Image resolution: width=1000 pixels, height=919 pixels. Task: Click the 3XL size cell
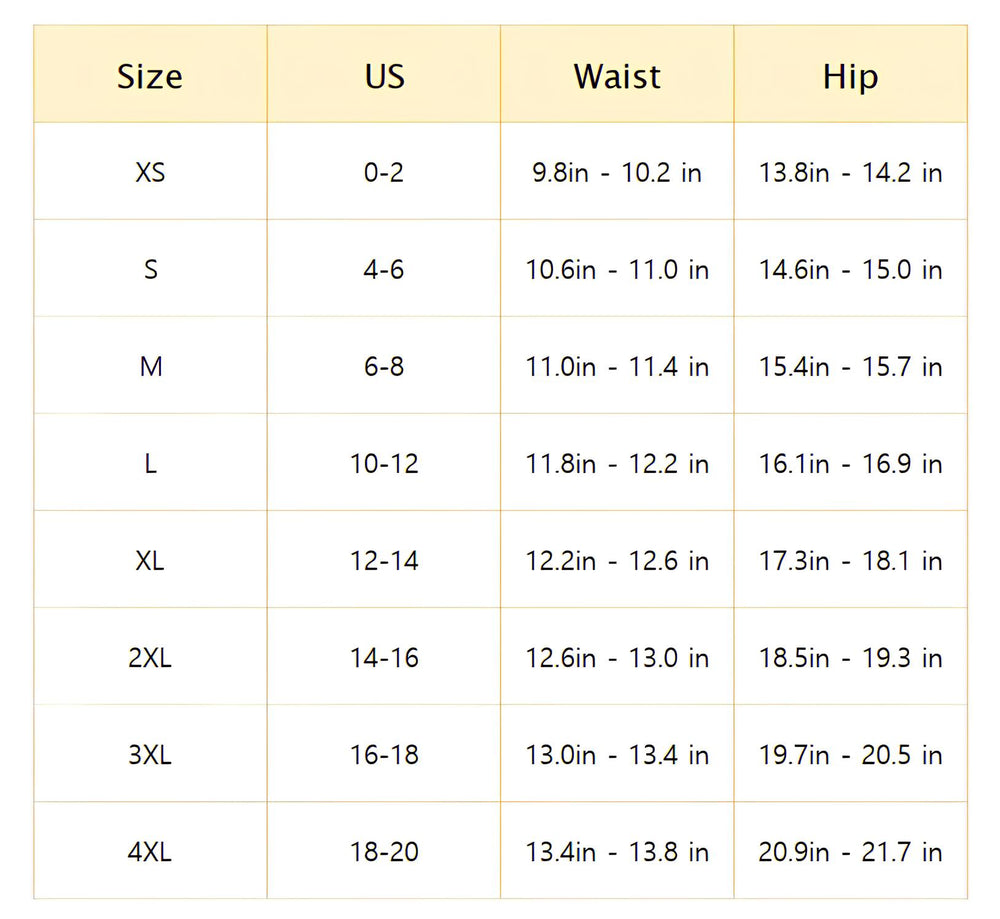(150, 755)
